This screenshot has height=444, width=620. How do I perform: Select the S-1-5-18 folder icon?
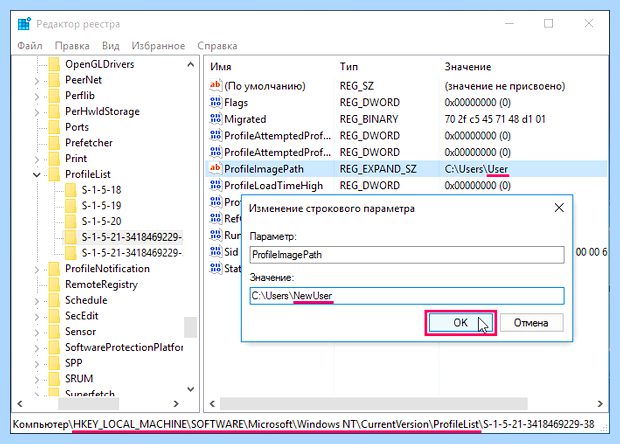click(71, 190)
